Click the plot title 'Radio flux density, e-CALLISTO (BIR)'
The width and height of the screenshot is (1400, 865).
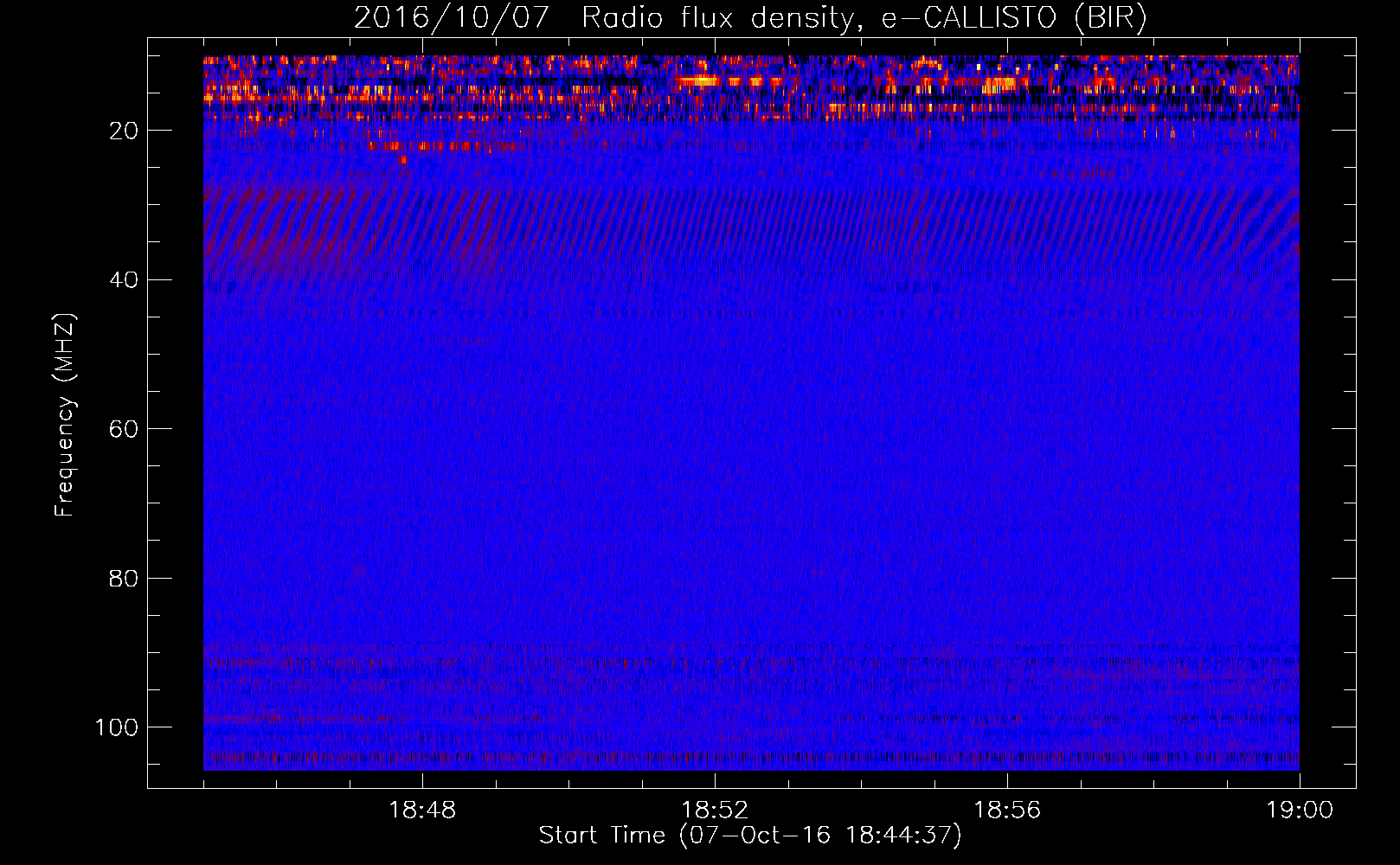(x=864, y=17)
